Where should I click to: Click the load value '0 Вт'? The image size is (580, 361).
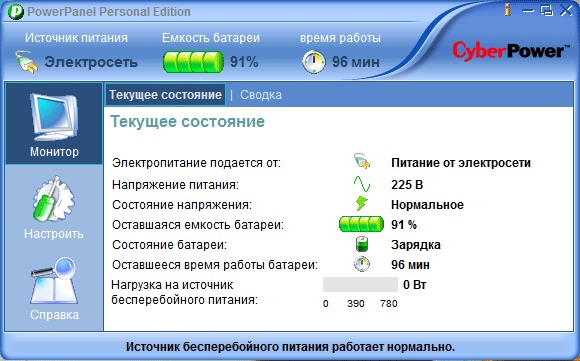coord(415,285)
